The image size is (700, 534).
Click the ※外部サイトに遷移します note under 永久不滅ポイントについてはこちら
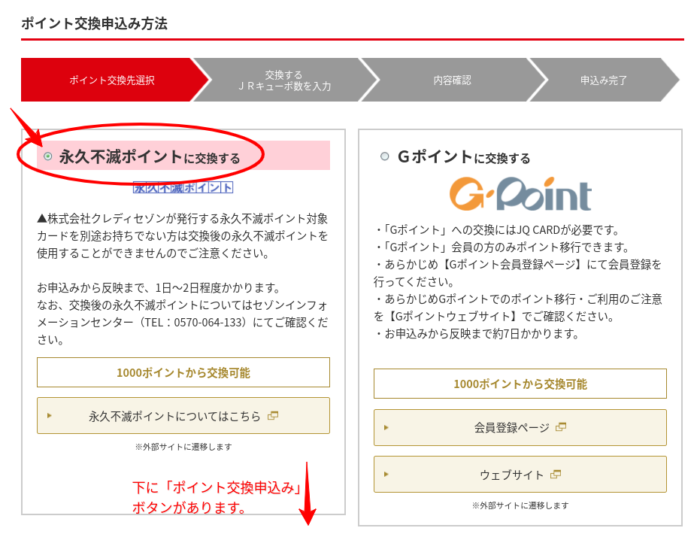coord(183,446)
